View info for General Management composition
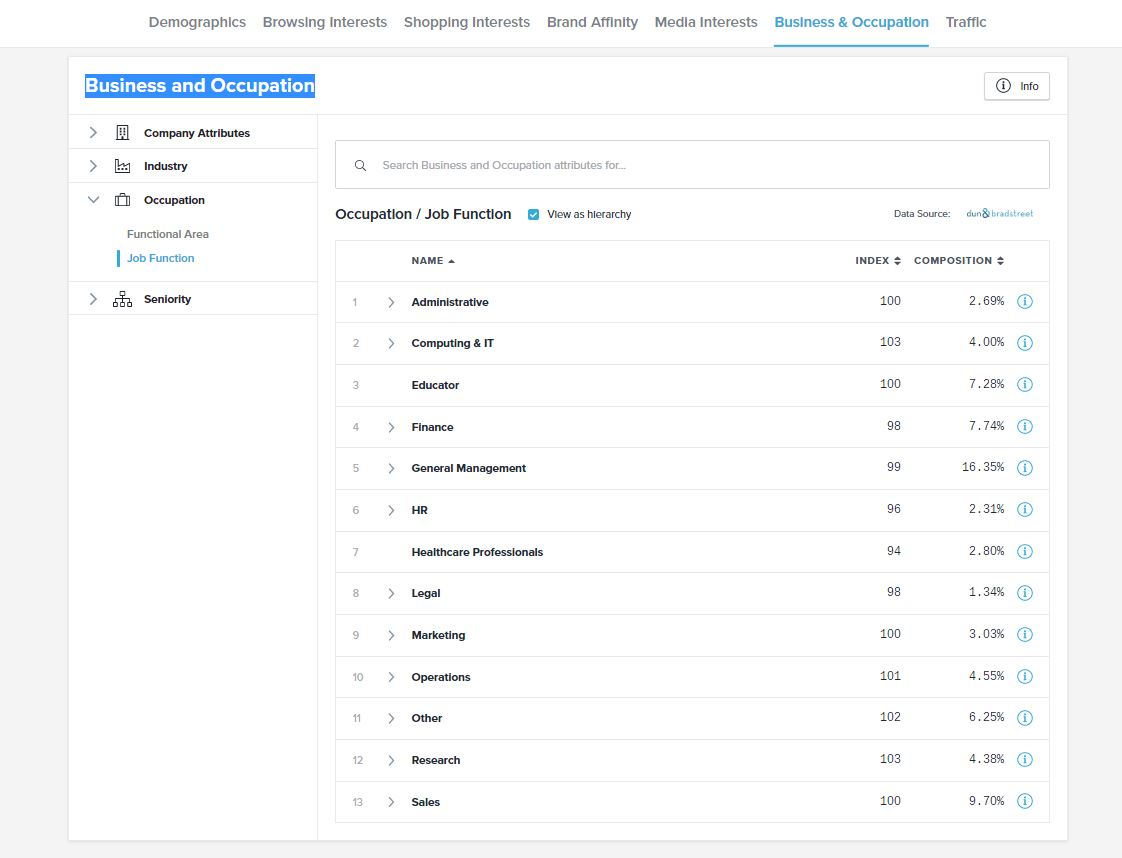1122x858 pixels. (1024, 467)
